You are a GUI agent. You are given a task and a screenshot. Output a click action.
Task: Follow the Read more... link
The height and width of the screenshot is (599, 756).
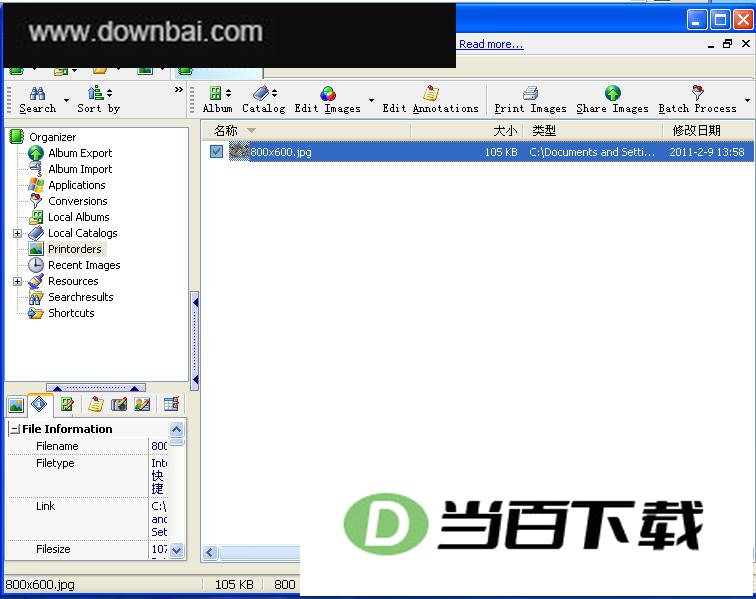pyautogui.click(x=491, y=44)
